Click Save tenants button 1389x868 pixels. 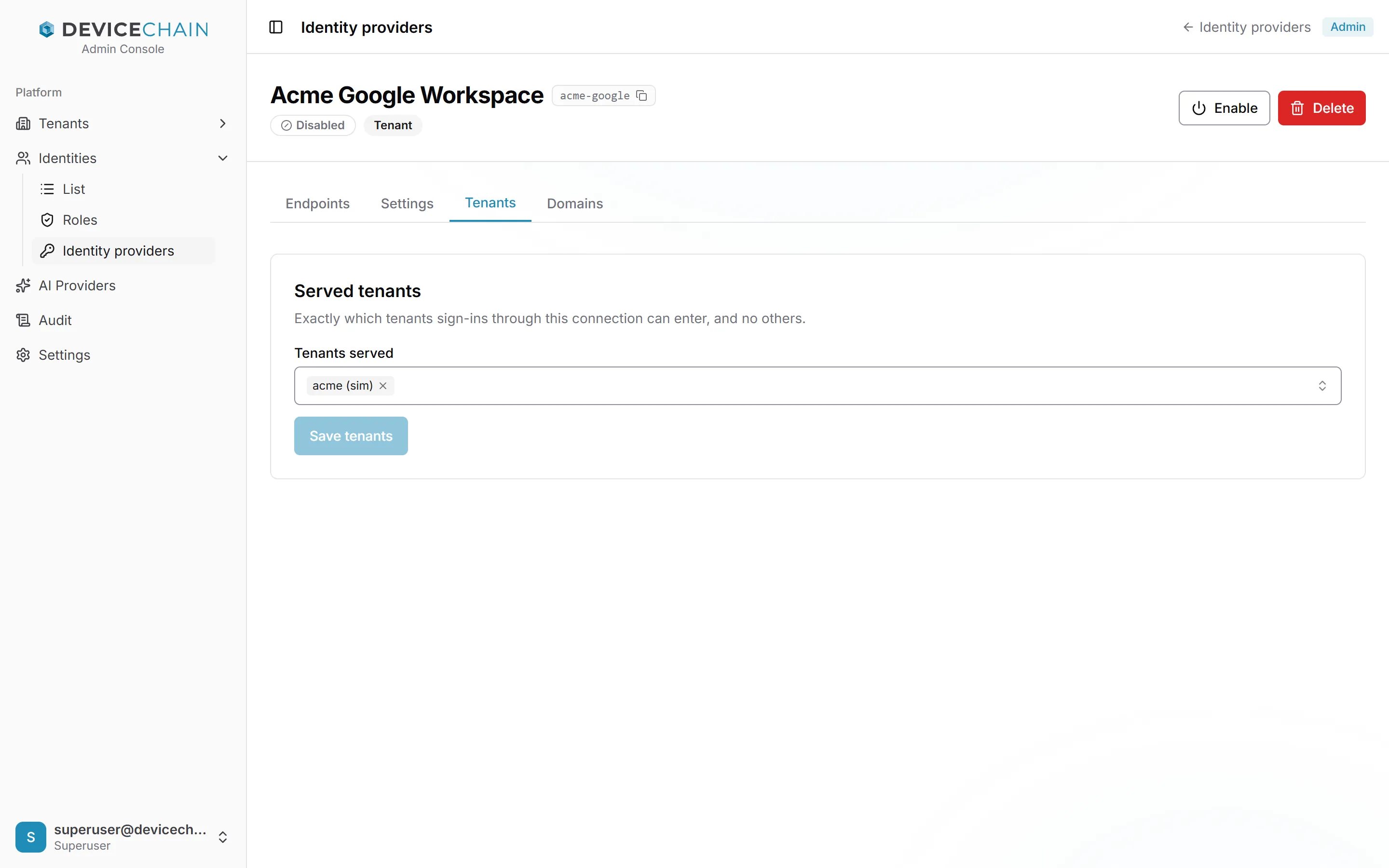351,436
